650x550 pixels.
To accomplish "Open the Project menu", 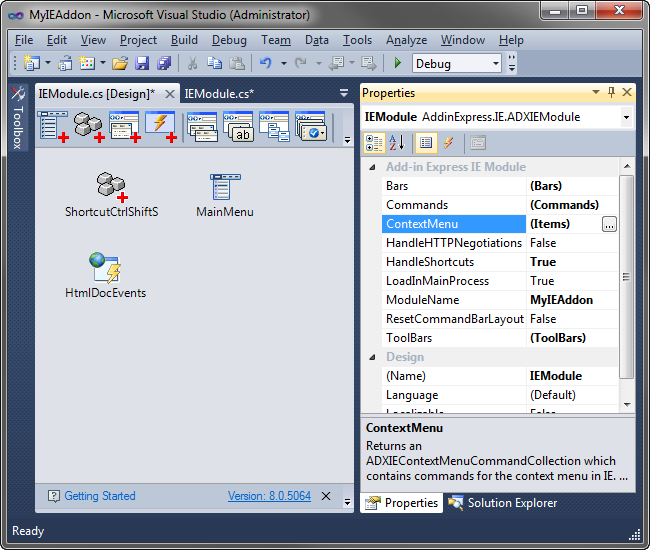I will point(138,40).
